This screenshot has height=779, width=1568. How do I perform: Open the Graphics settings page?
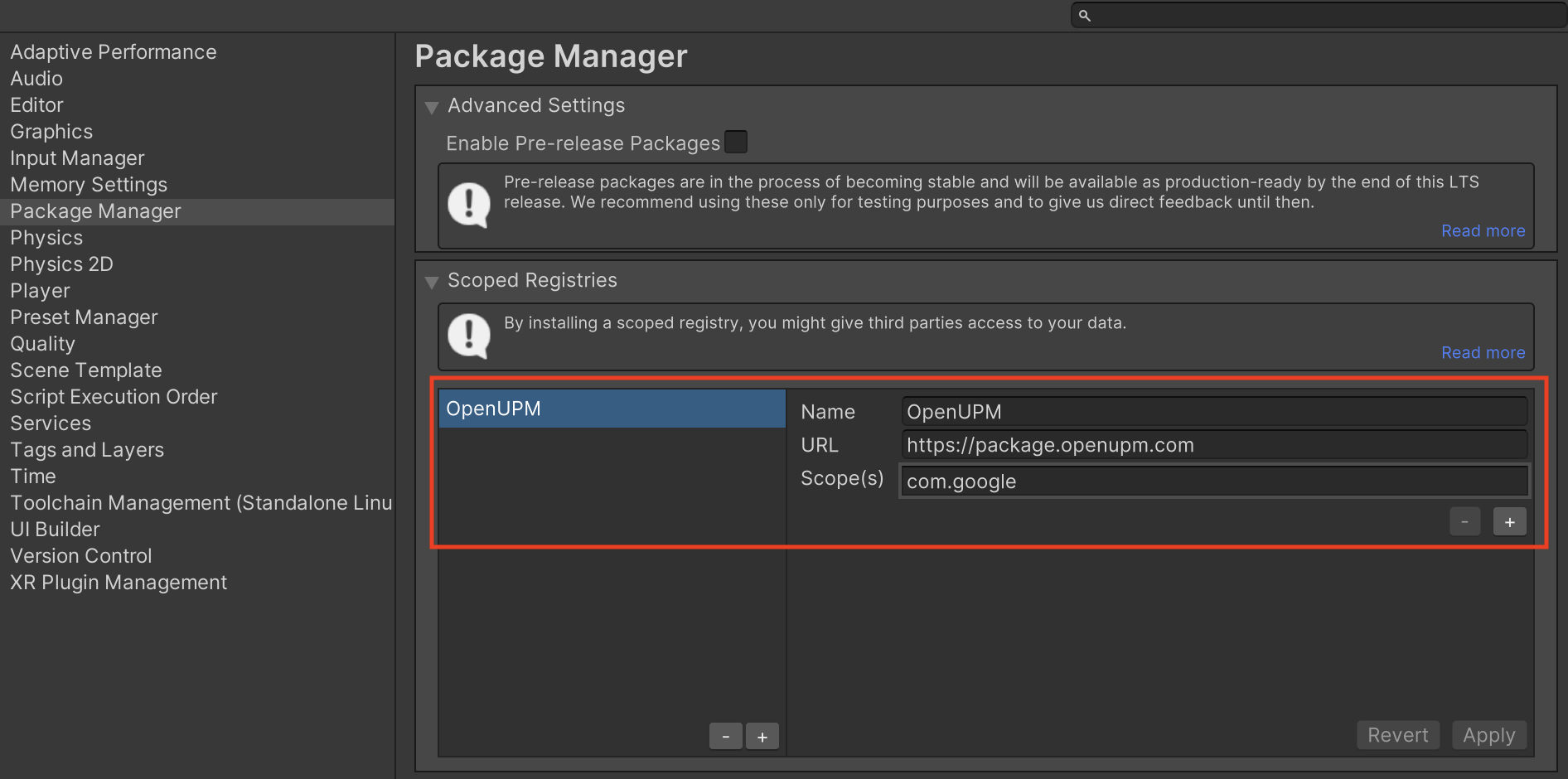pos(51,131)
